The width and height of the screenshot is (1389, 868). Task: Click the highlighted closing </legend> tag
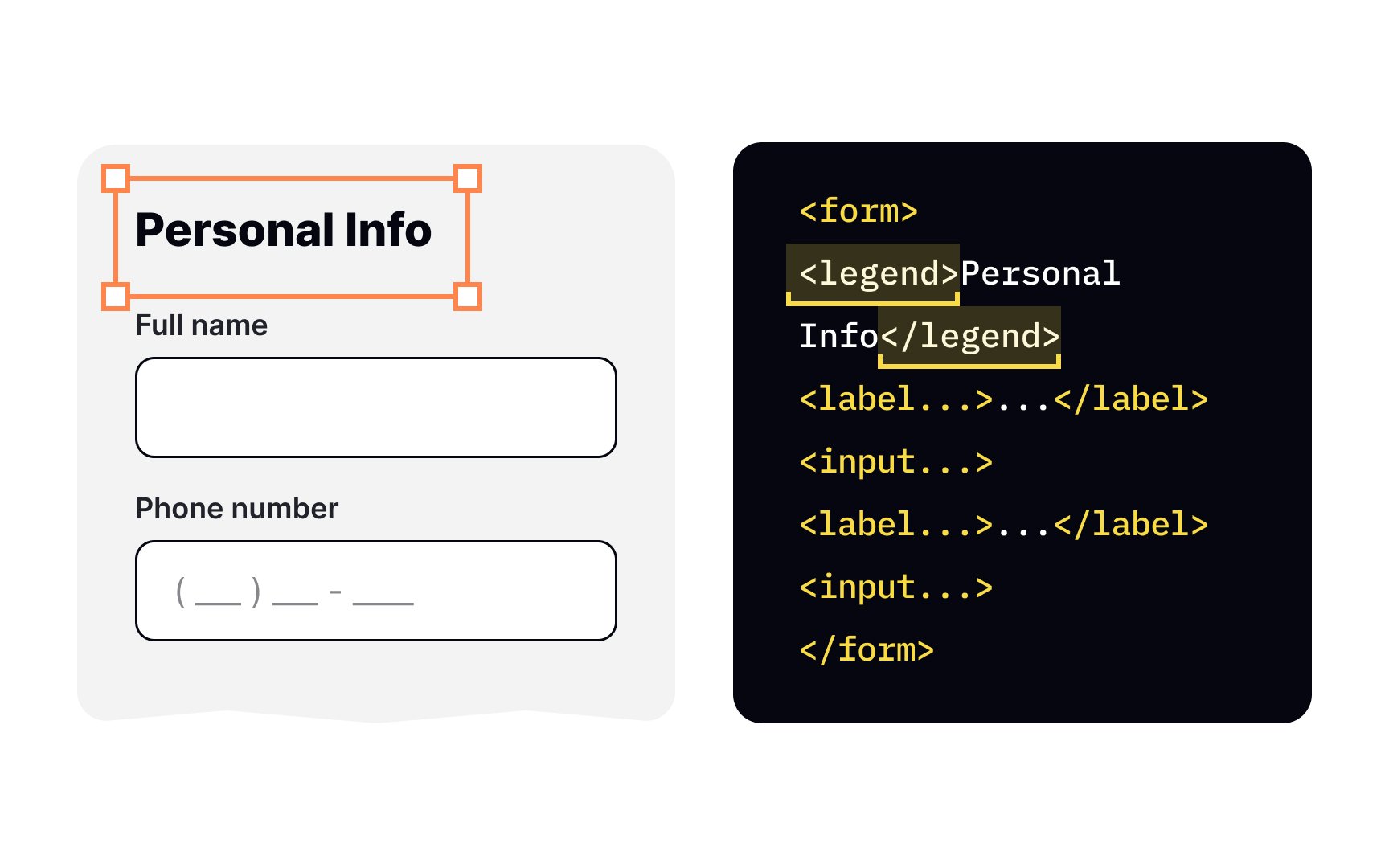coord(969,337)
